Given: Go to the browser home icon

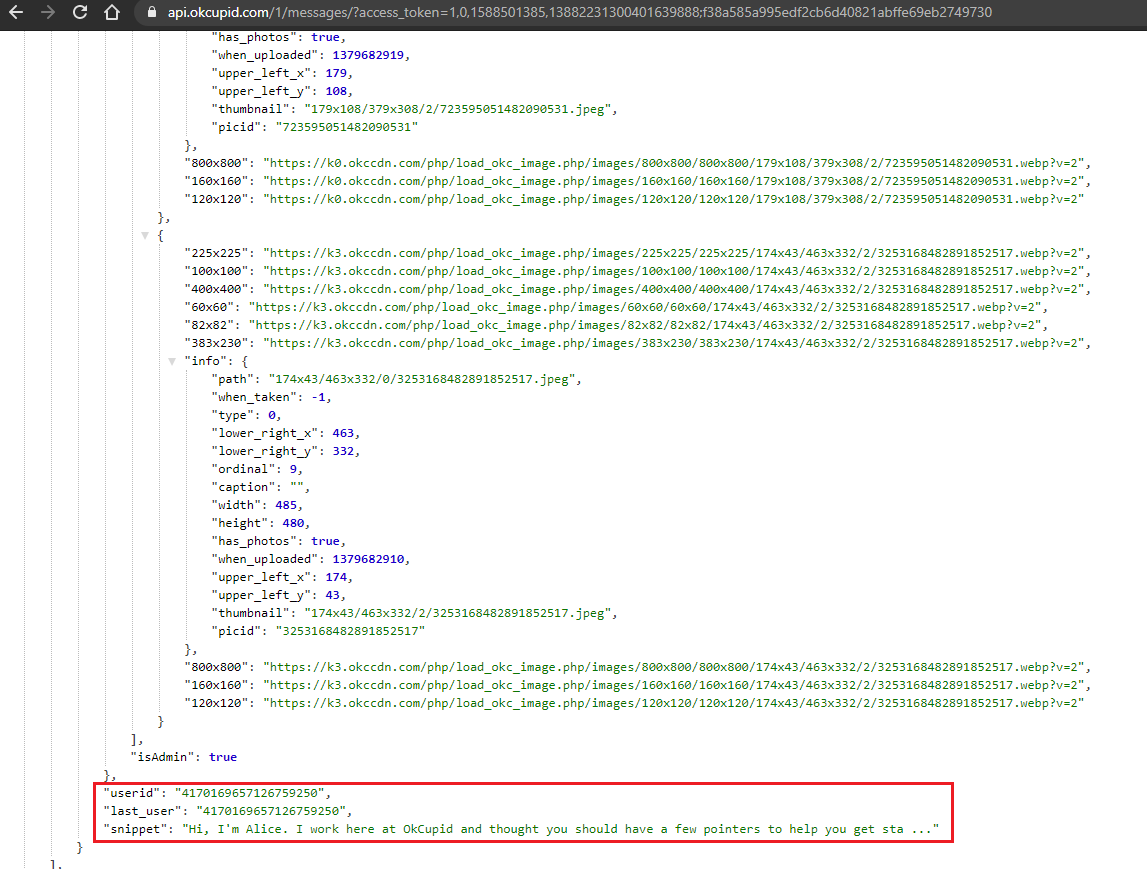Looking at the screenshot, I should tap(112, 12).
